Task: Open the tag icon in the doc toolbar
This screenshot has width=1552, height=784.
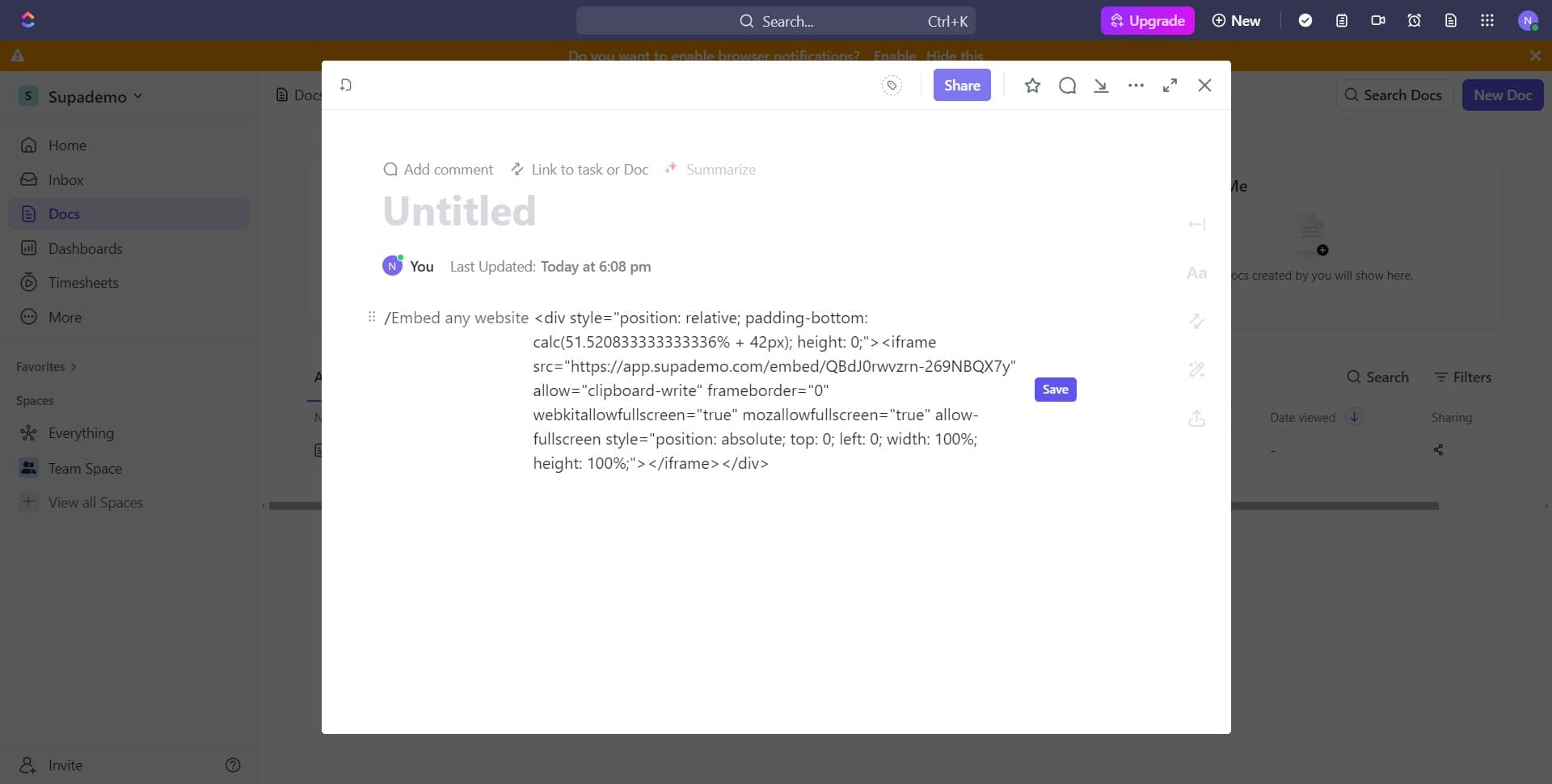Action: click(x=892, y=85)
